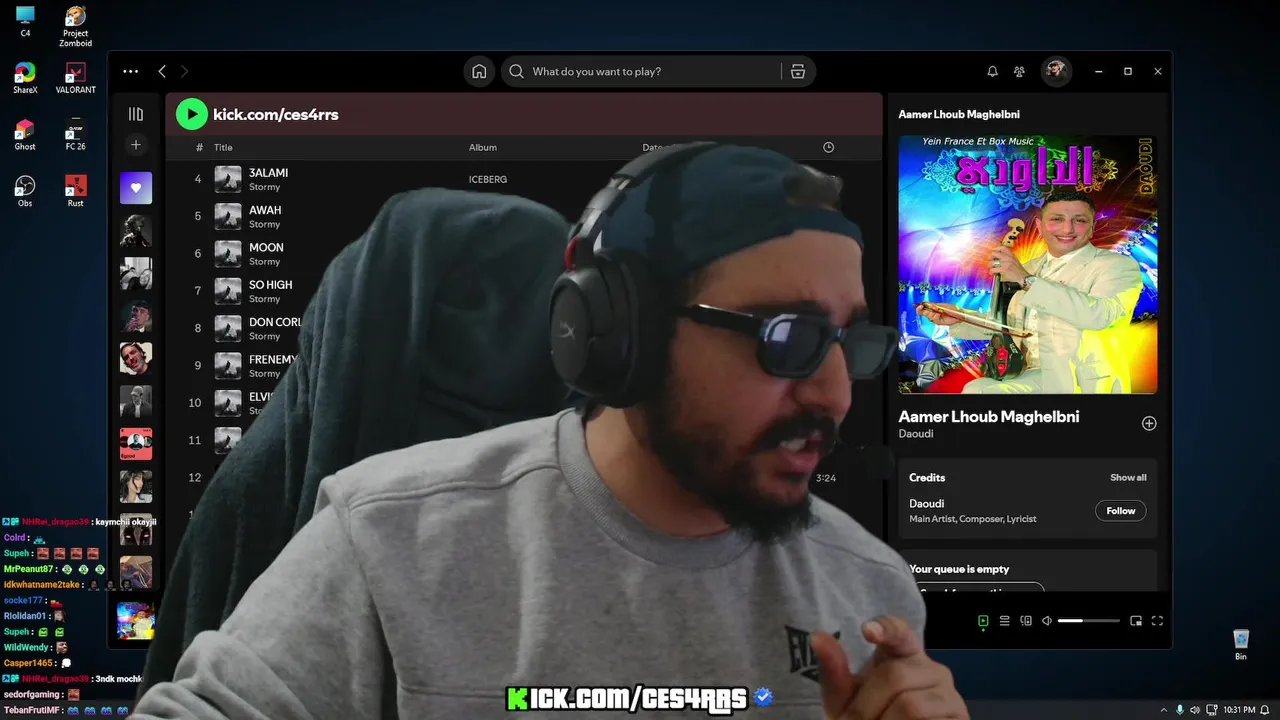Viewport: 1280px width, 720px height.
Task: Open the Daoudi album artwork
Action: pos(1028,265)
